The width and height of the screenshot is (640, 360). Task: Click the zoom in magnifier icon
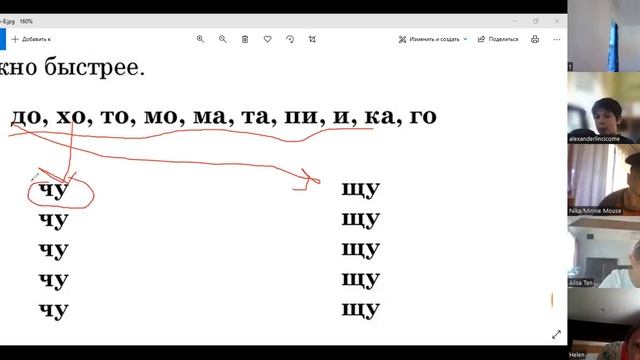(x=200, y=39)
